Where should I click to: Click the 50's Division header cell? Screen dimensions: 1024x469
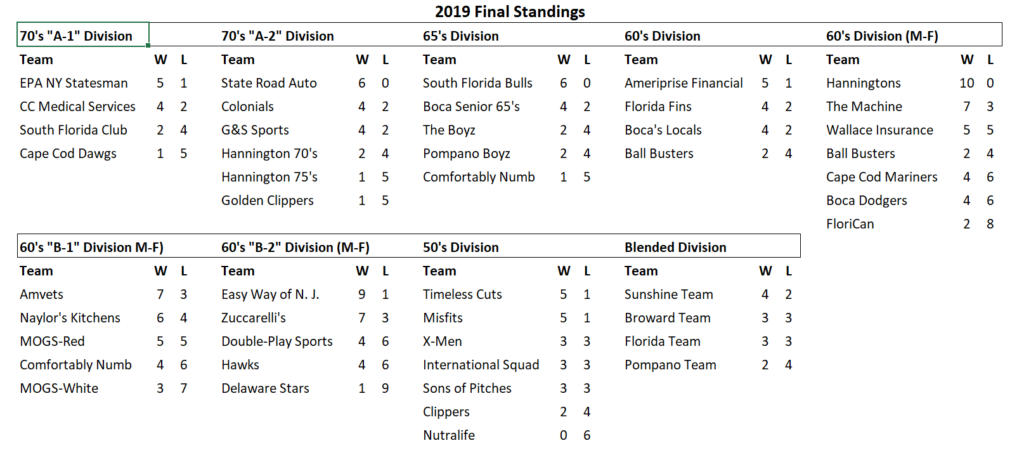tap(460, 247)
